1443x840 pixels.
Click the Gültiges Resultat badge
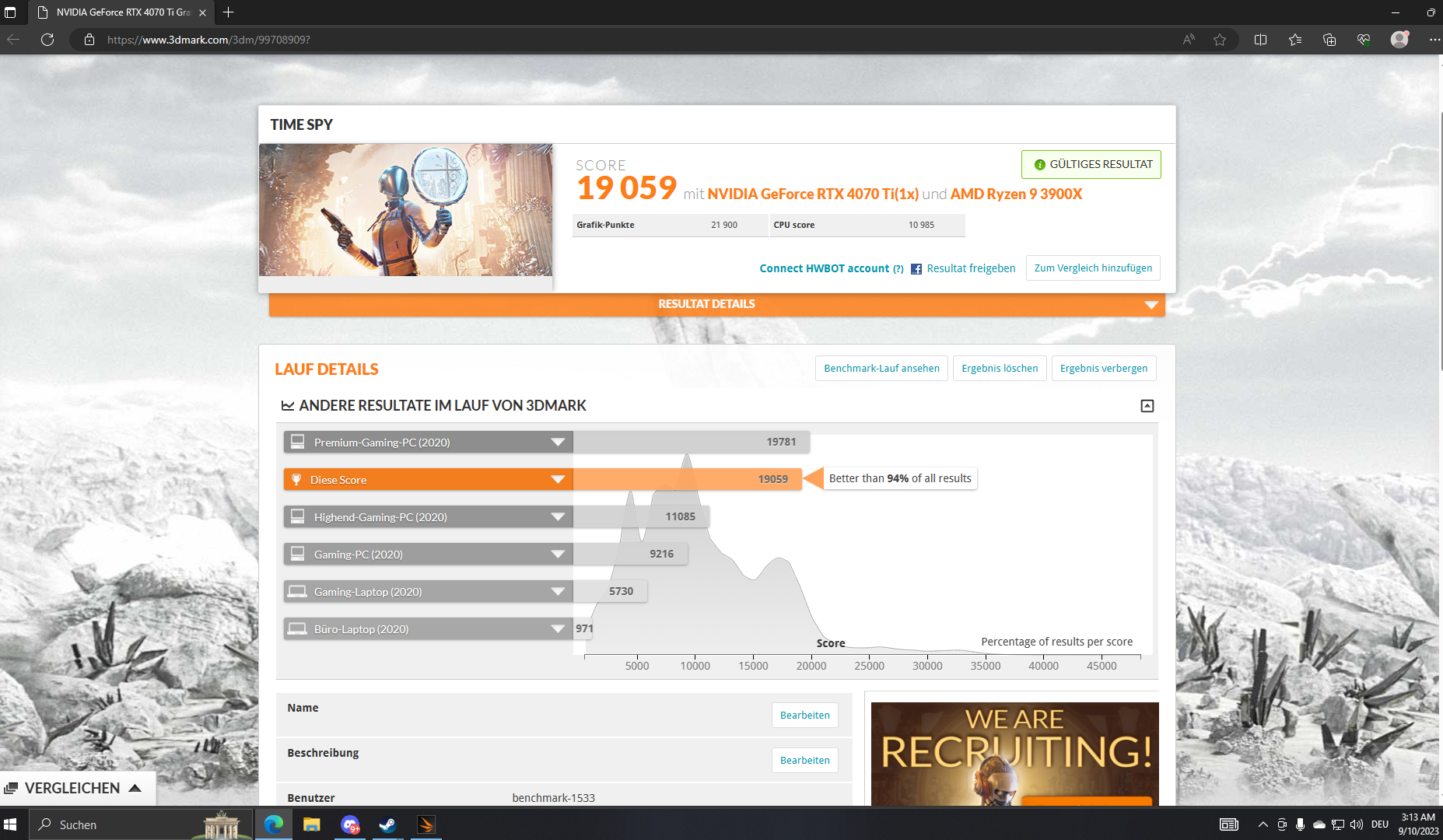[1091, 165]
